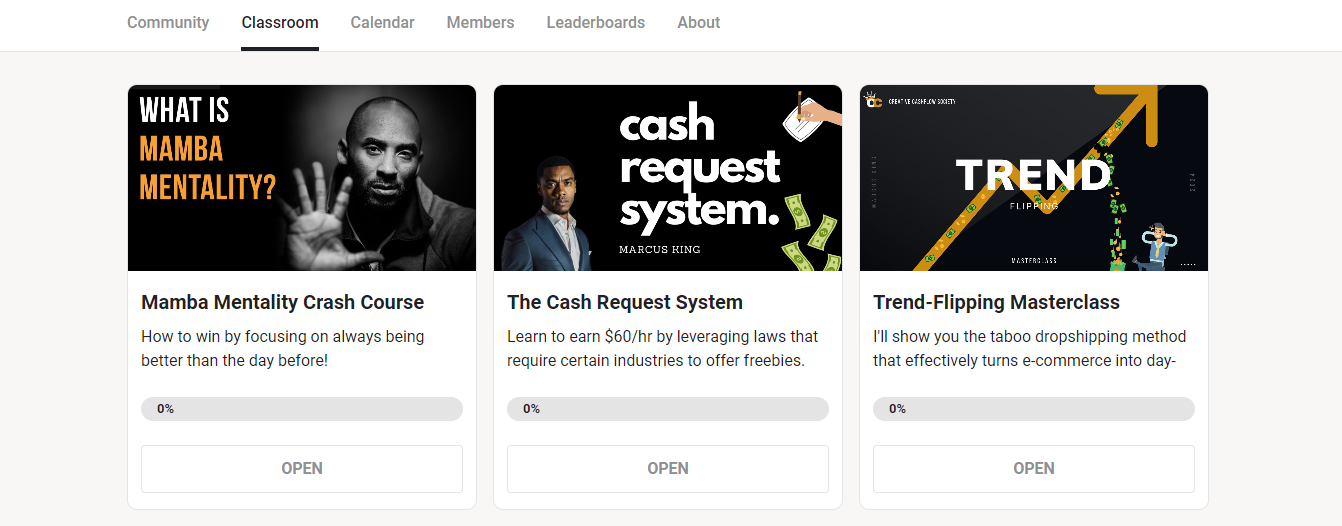Click the Mamba Mentality Crash Course title
Viewport: 1342px width, 526px height.
[283, 302]
